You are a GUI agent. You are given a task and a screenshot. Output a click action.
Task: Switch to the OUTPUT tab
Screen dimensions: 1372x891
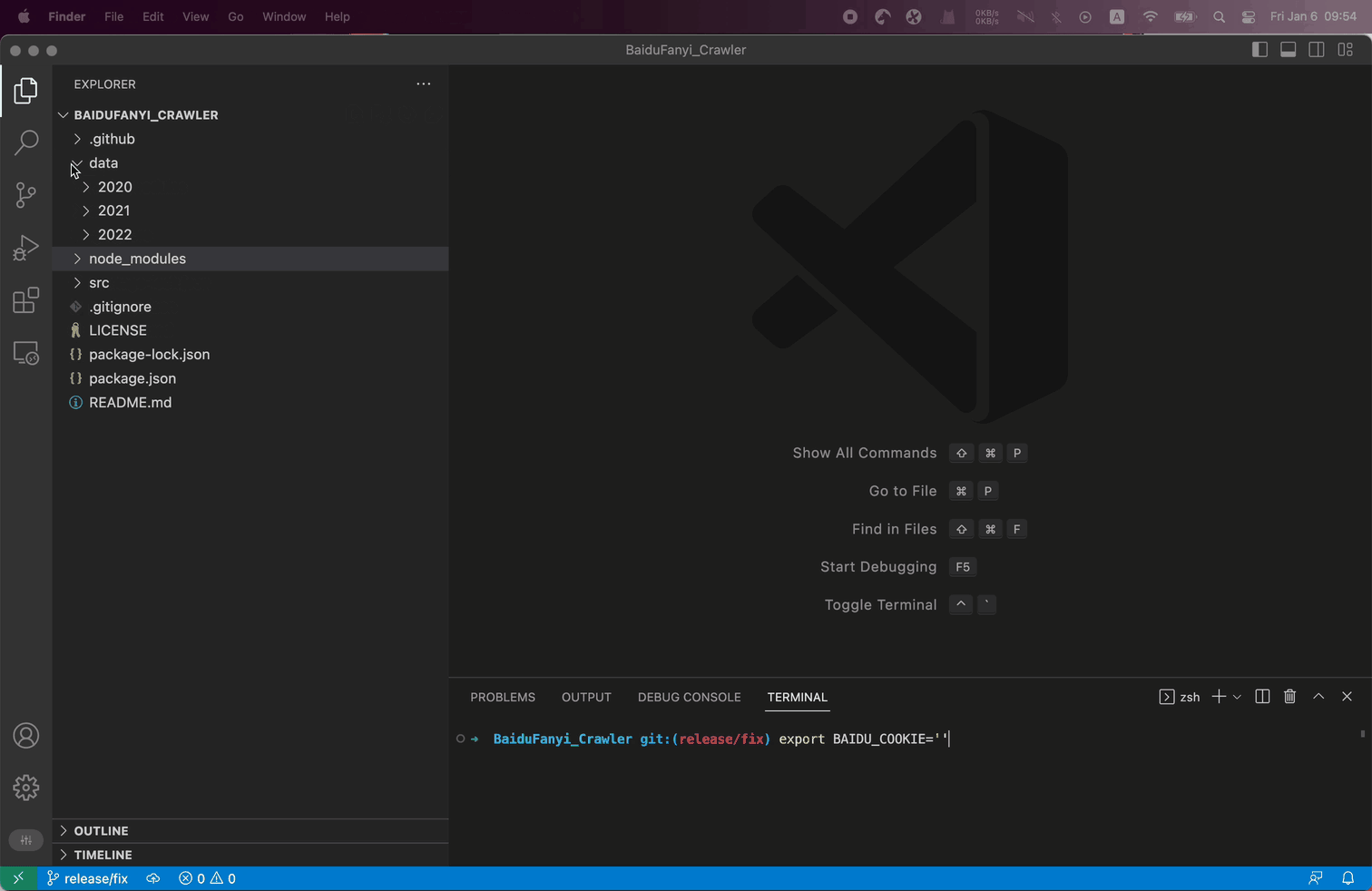(x=586, y=697)
